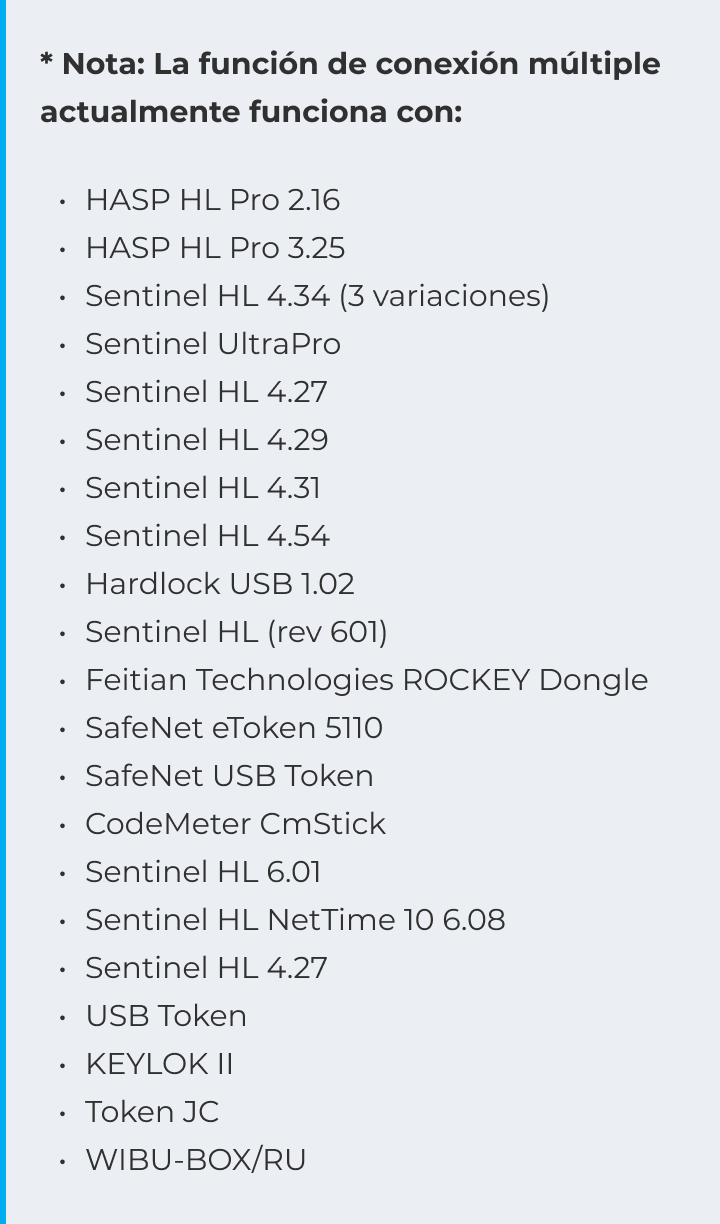Screen dimensions: 720x1224
Task: Click Feitian Technologies ROCKEY Dongle item
Action: click(366, 680)
